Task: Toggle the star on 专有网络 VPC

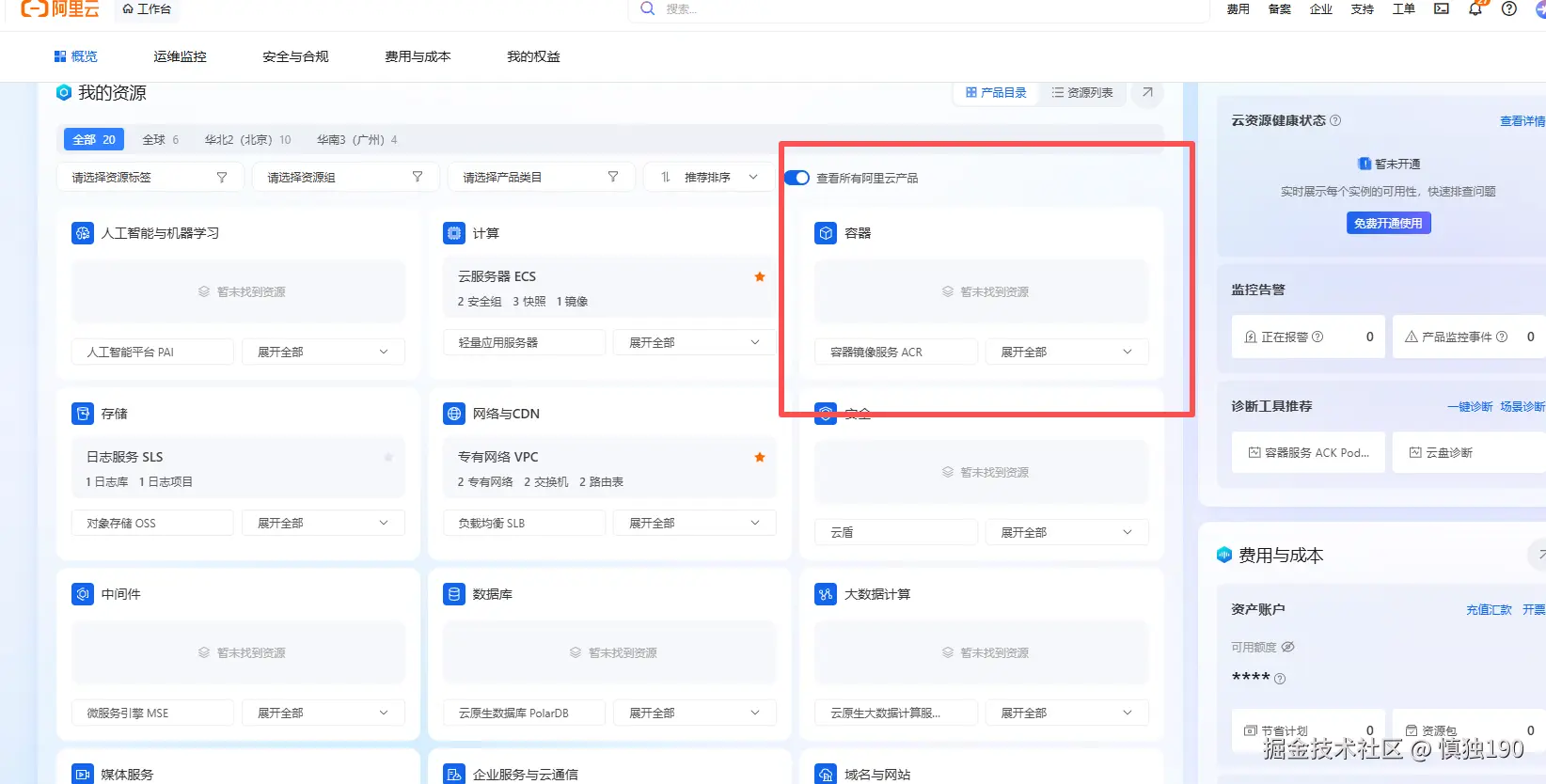Action: click(760, 457)
